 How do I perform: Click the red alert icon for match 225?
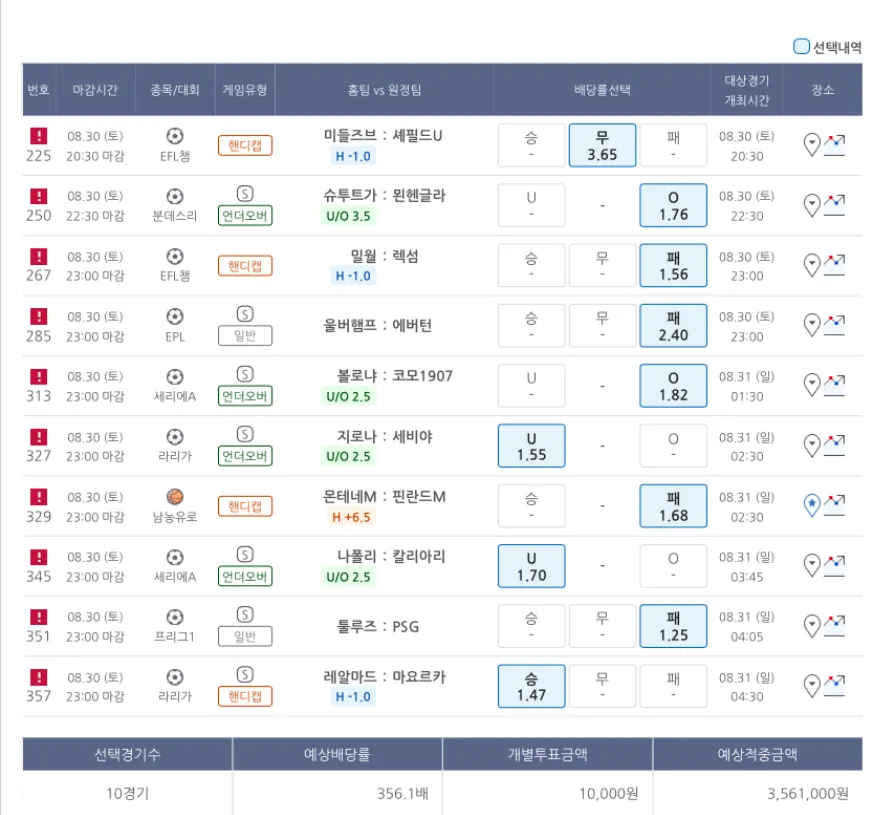(x=38, y=136)
